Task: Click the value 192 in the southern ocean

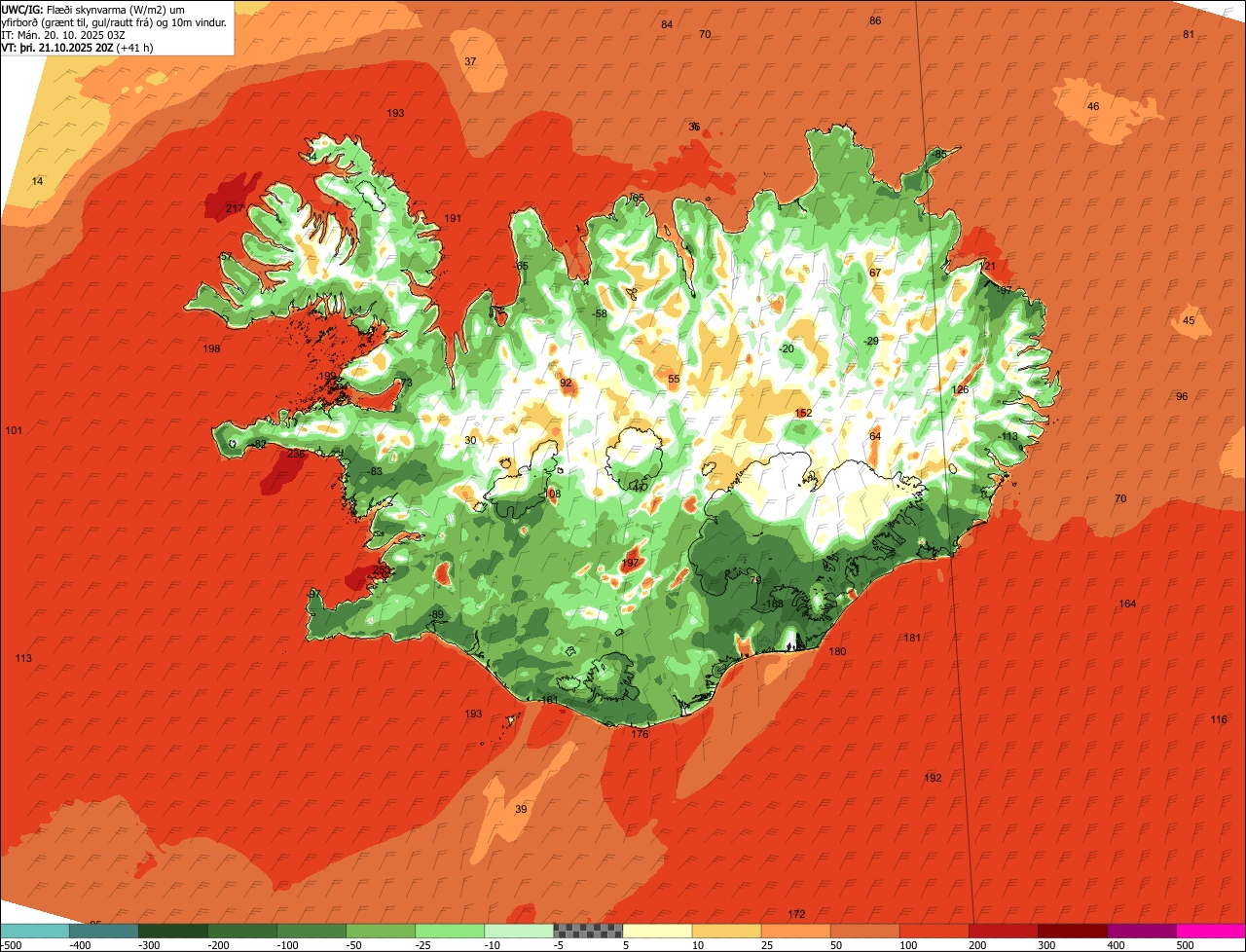Action: (x=933, y=778)
